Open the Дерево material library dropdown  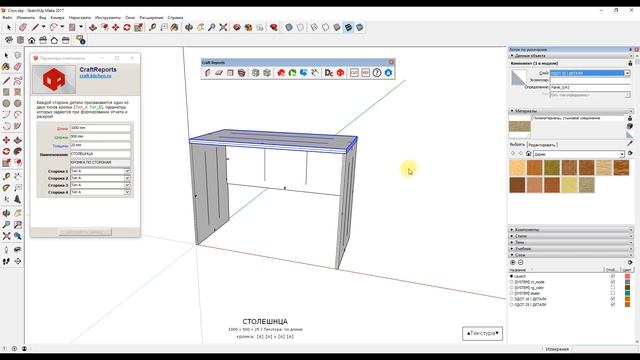(x=622, y=154)
